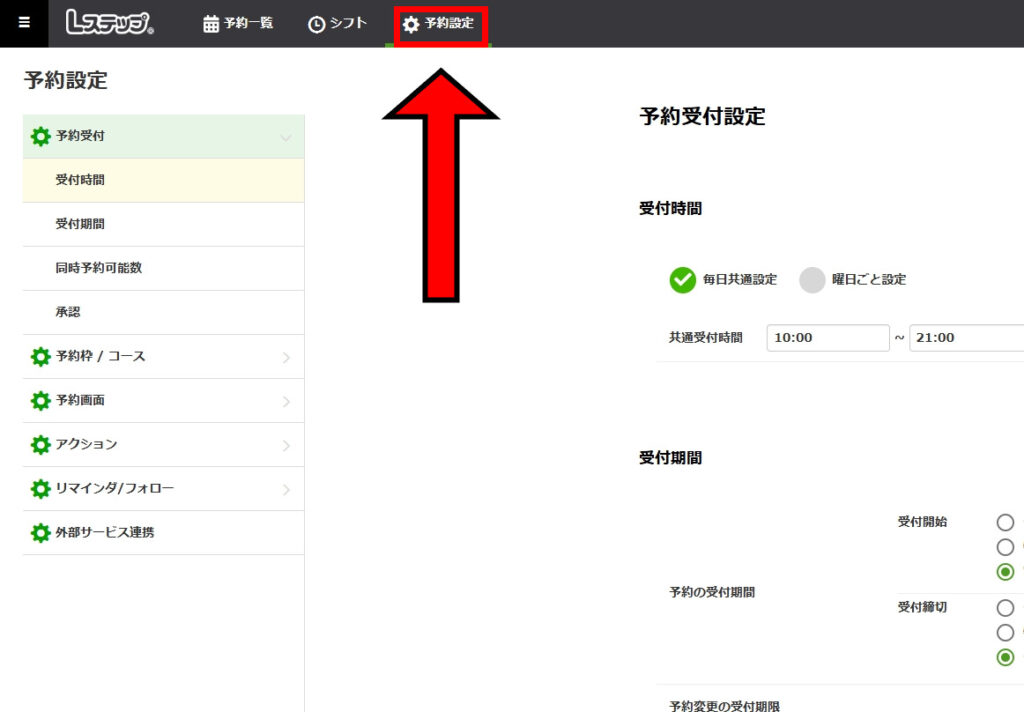Select the 毎日共通設定 option
The height and width of the screenshot is (712, 1024).
[x=683, y=280]
